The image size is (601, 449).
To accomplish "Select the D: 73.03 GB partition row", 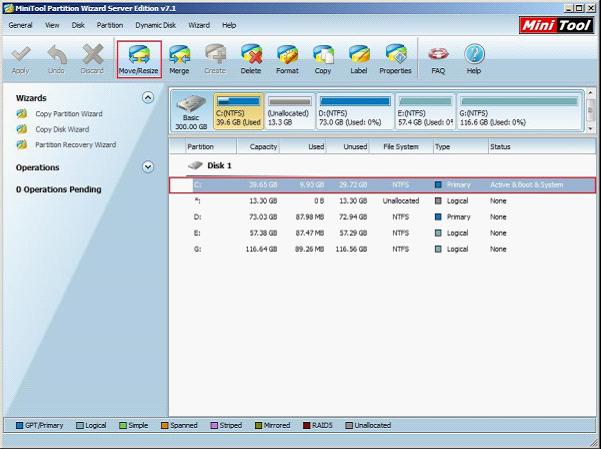I will [x=383, y=217].
